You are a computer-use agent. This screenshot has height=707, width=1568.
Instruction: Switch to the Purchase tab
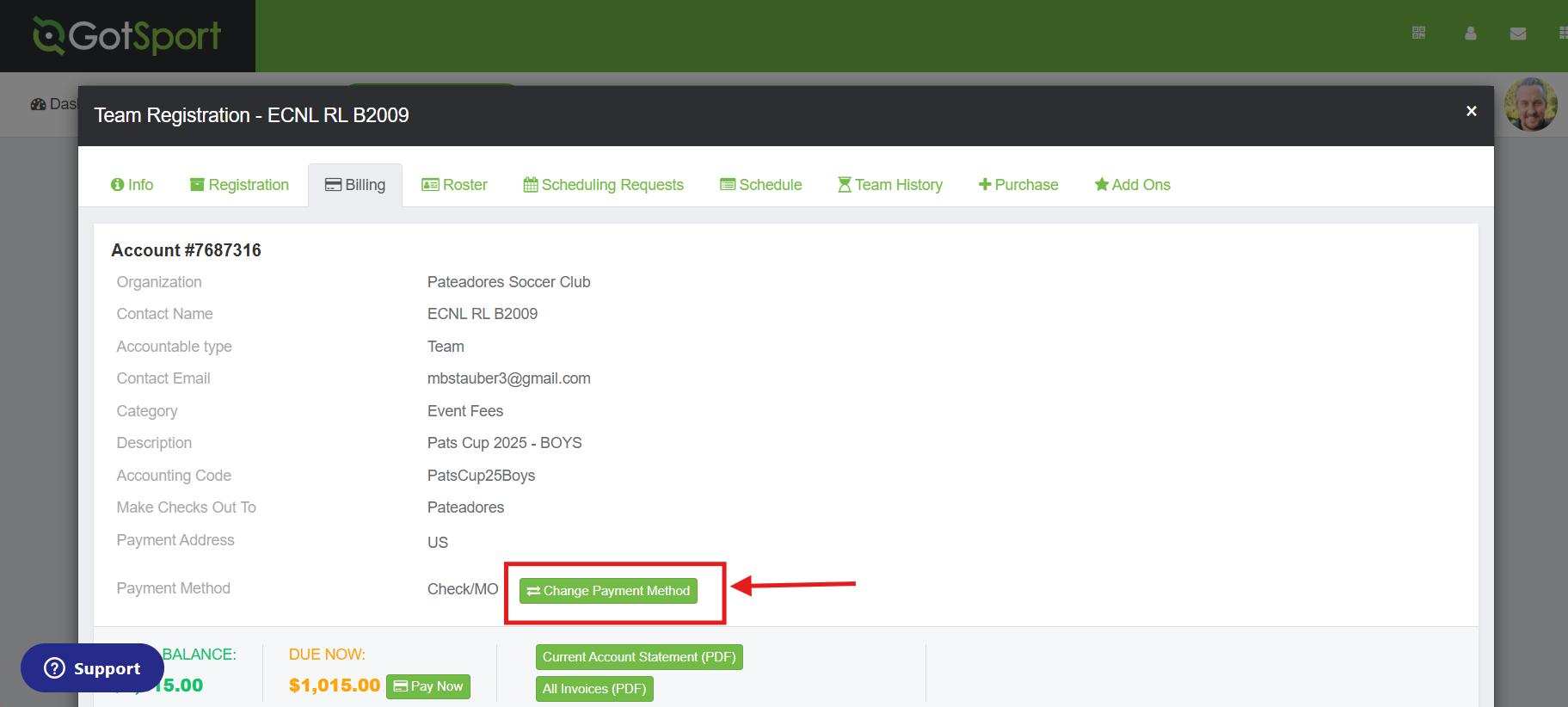(1018, 185)
